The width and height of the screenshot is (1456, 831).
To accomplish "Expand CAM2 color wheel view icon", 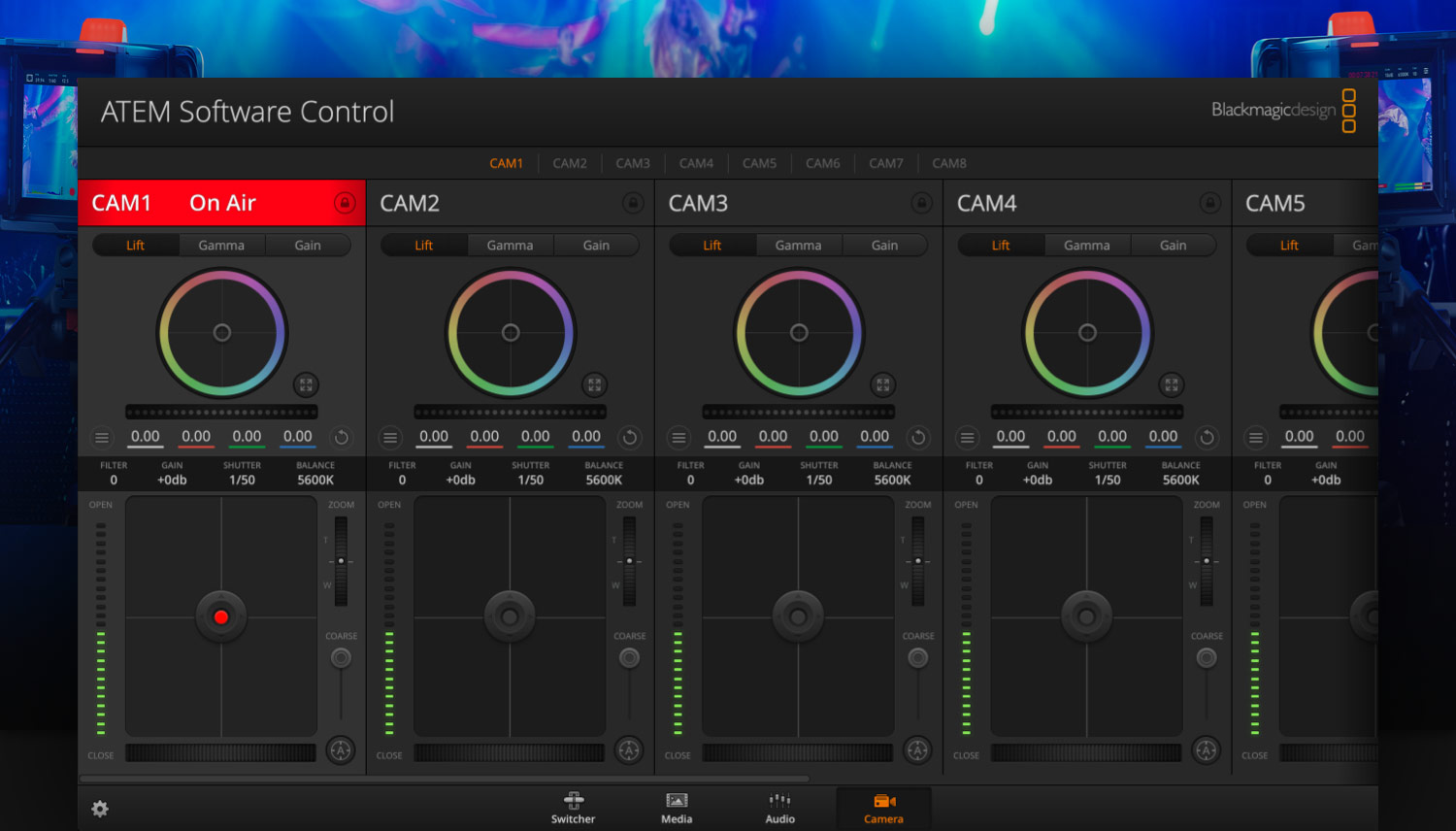I will click(x=594, y=384).
